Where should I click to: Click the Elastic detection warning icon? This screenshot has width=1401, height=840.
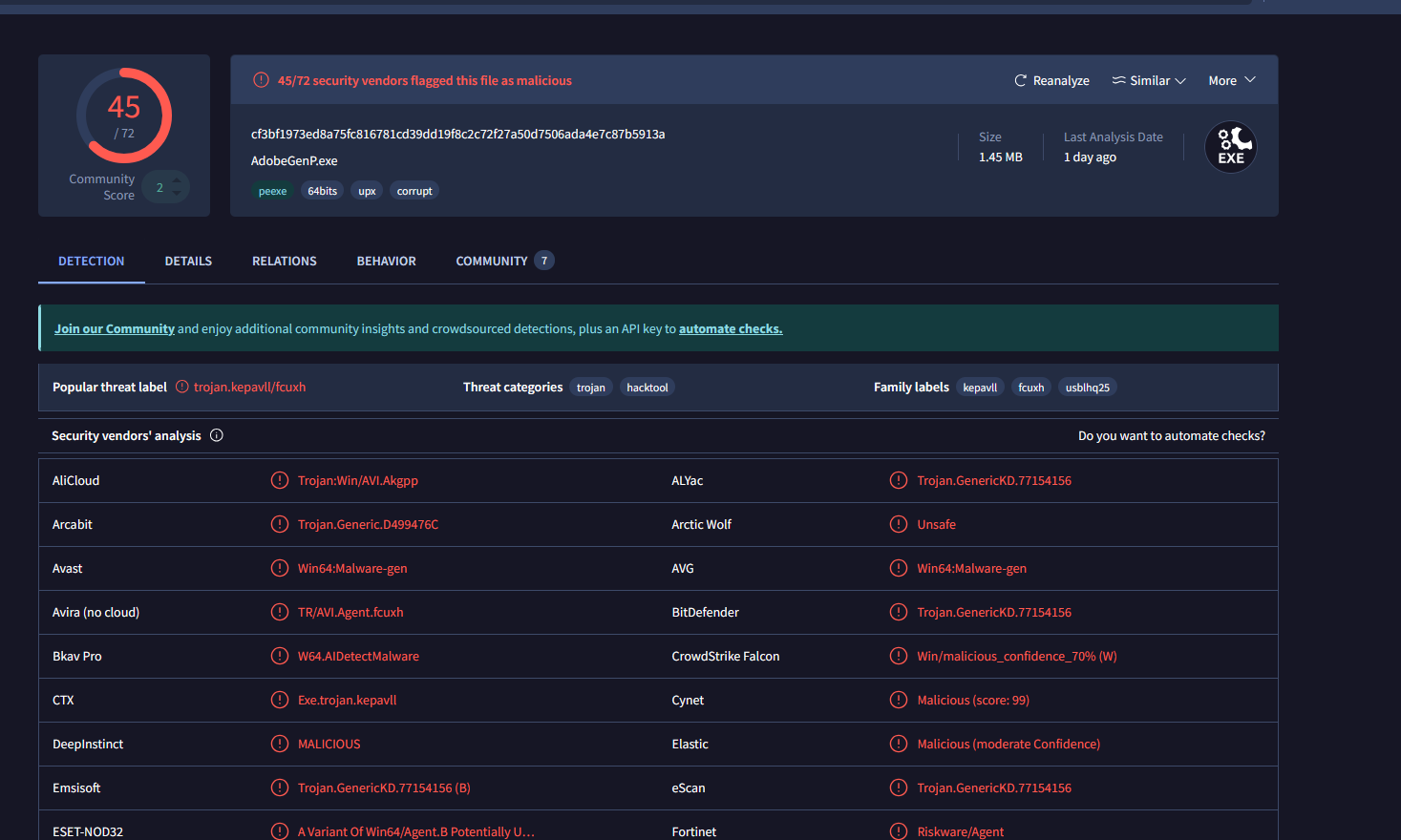(x=899, y=744)
